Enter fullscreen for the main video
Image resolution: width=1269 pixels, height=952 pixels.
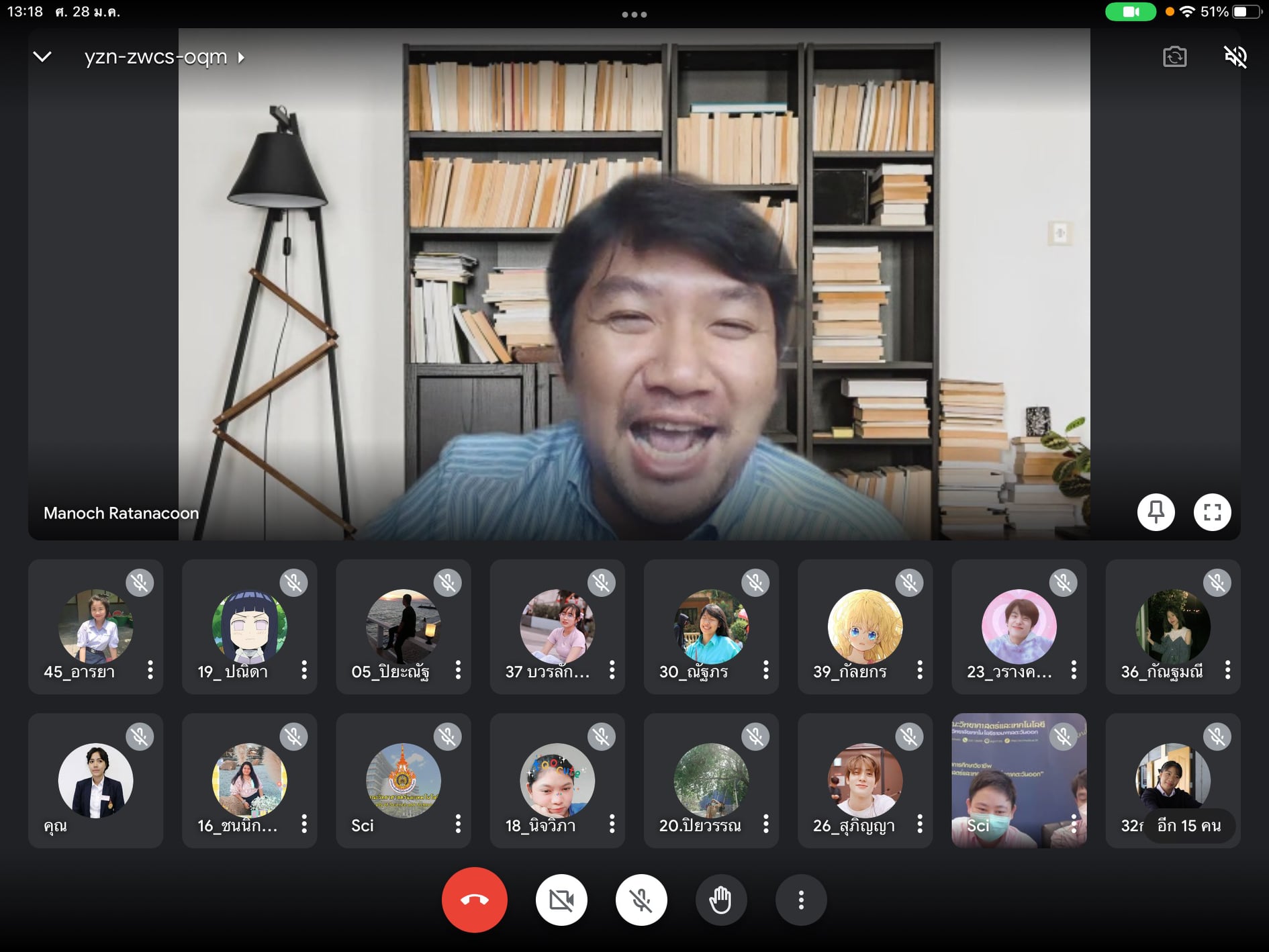(x=1212, y=512)
